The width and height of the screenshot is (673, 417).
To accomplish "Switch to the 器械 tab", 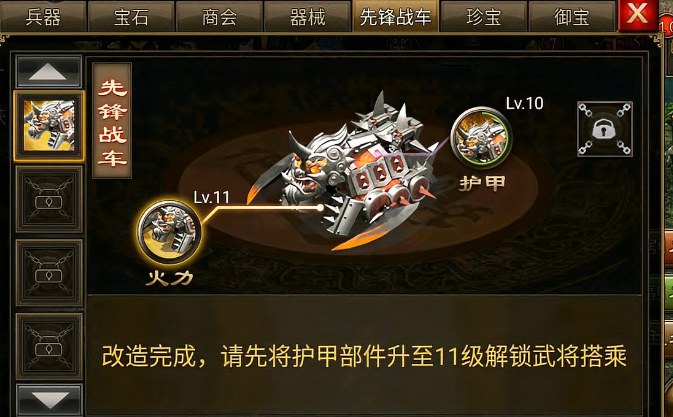I will point(307,16).
